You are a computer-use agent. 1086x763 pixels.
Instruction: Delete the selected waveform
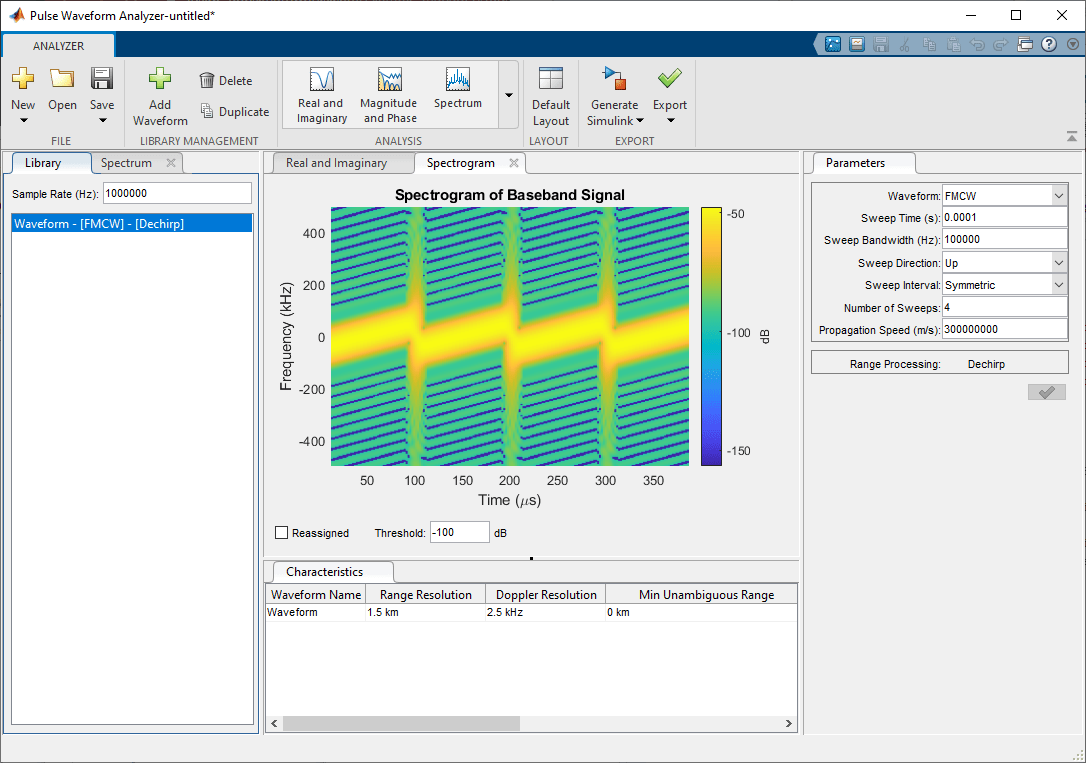tap(225, 81)
